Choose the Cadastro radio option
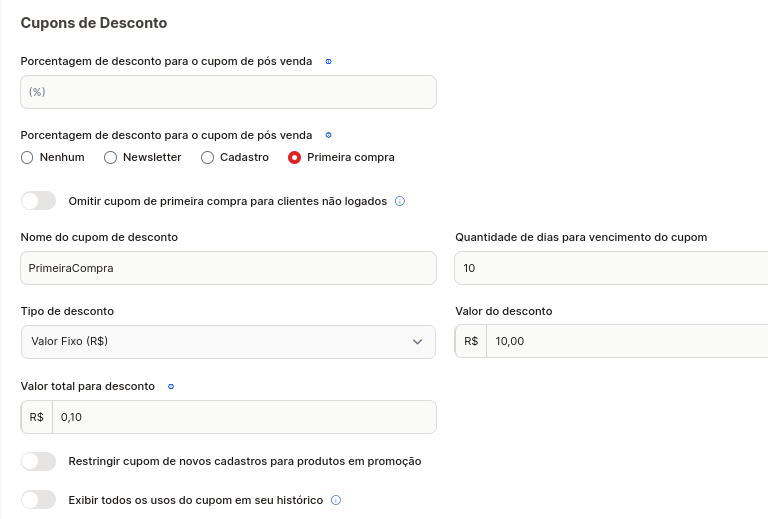This screenshot has height=519, width=768. click(207, 157)
